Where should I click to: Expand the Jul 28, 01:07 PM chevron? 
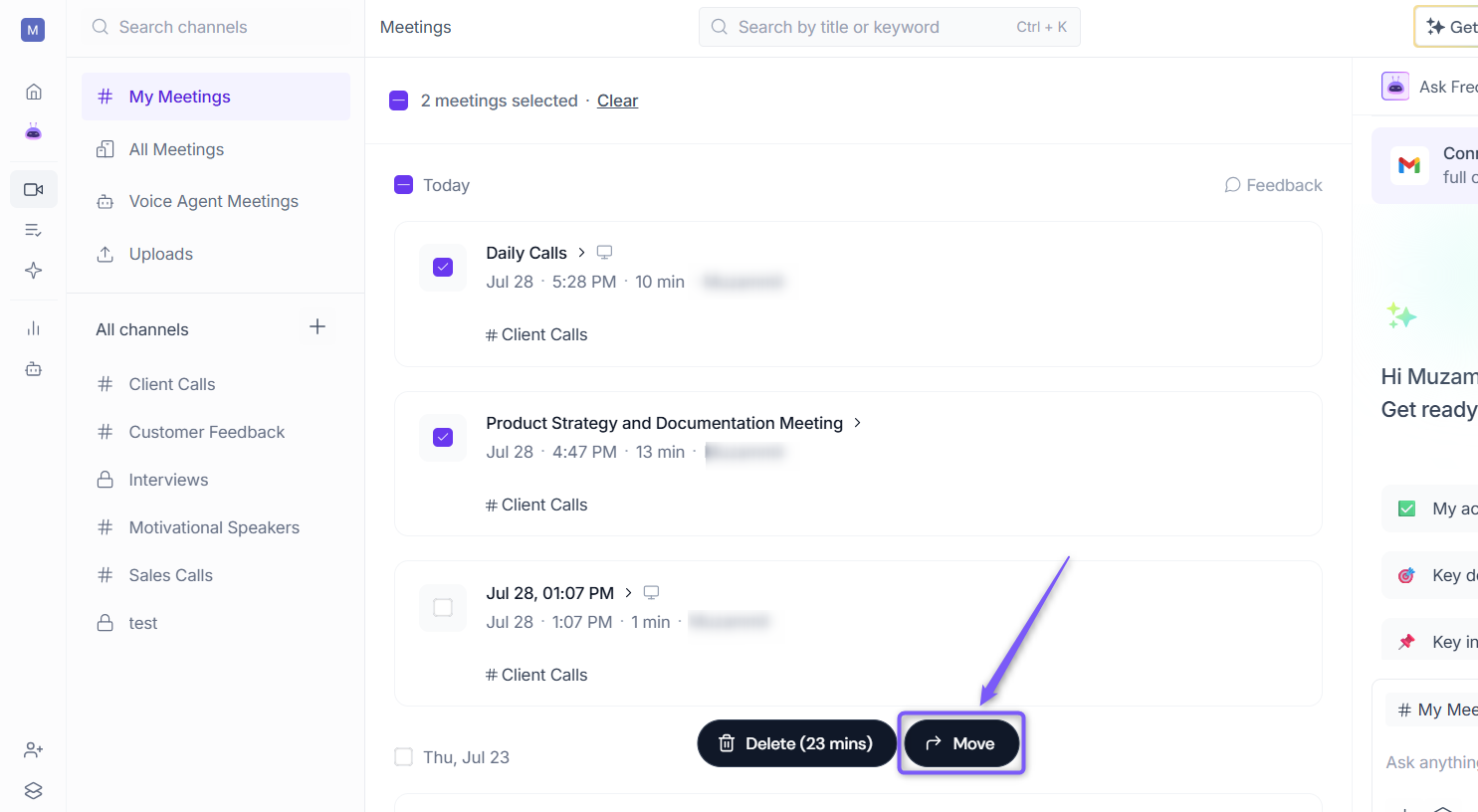628,593
